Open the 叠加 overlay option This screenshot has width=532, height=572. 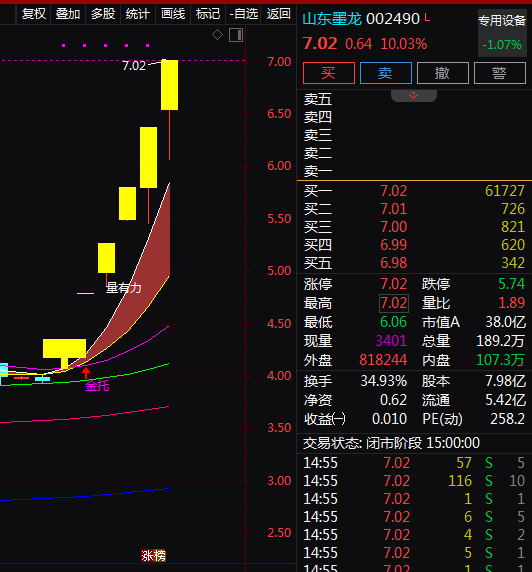tap(68, 14)
